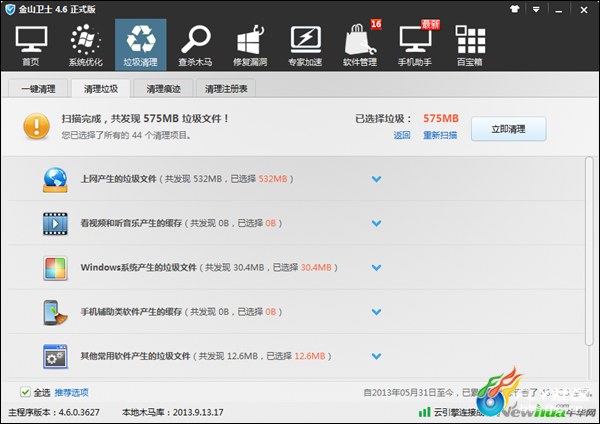Open 软件管理 shopping bag icon

pyautogui.click(x=360, y=45)
